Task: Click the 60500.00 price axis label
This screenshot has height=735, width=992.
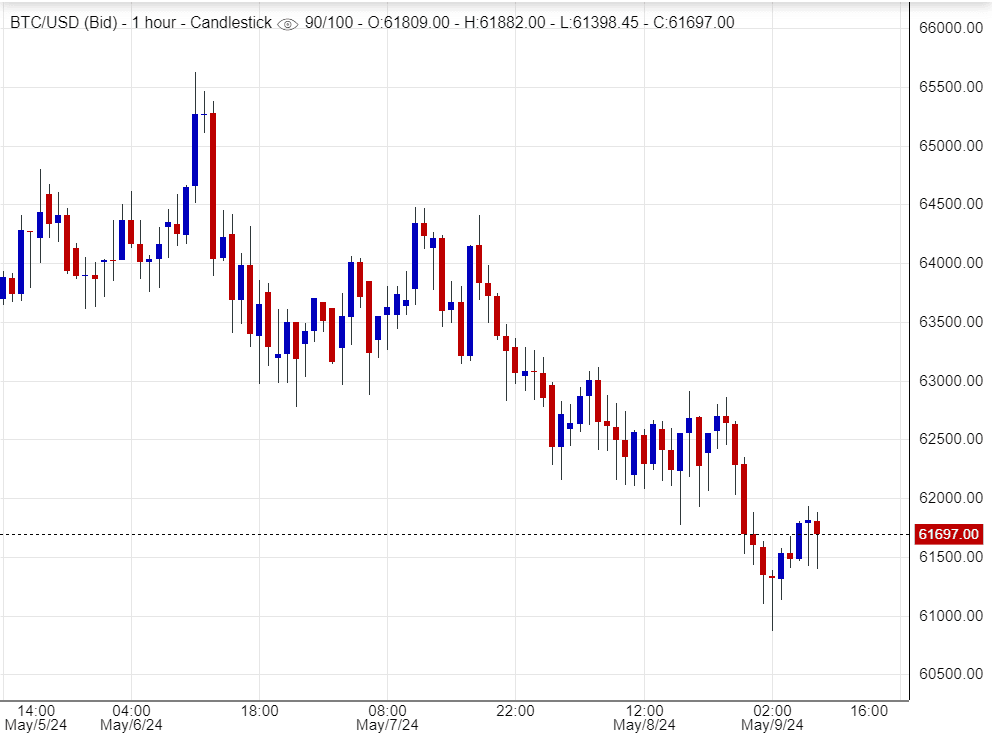Action: (949, 674)
